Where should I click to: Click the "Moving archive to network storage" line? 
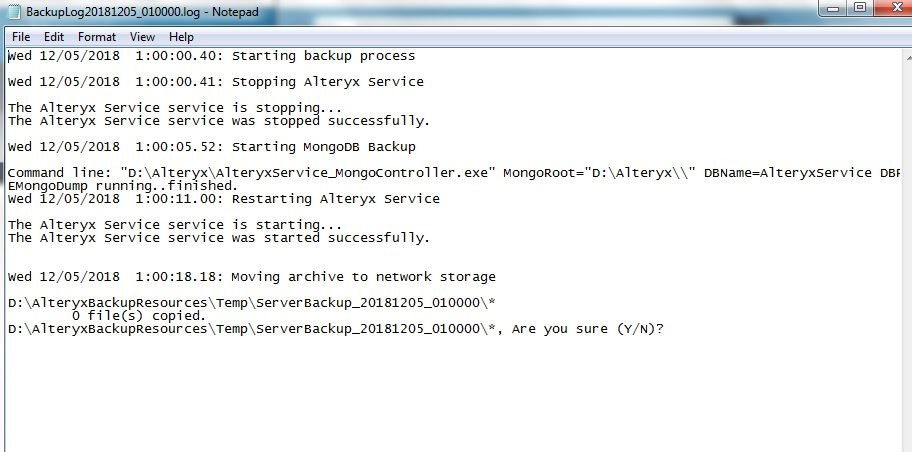pyautogui.click(x=363, y=277)
